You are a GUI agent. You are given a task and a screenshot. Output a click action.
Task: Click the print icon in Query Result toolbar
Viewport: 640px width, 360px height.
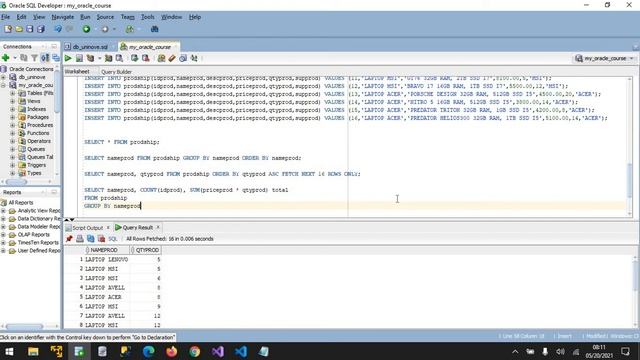point(80,239)
